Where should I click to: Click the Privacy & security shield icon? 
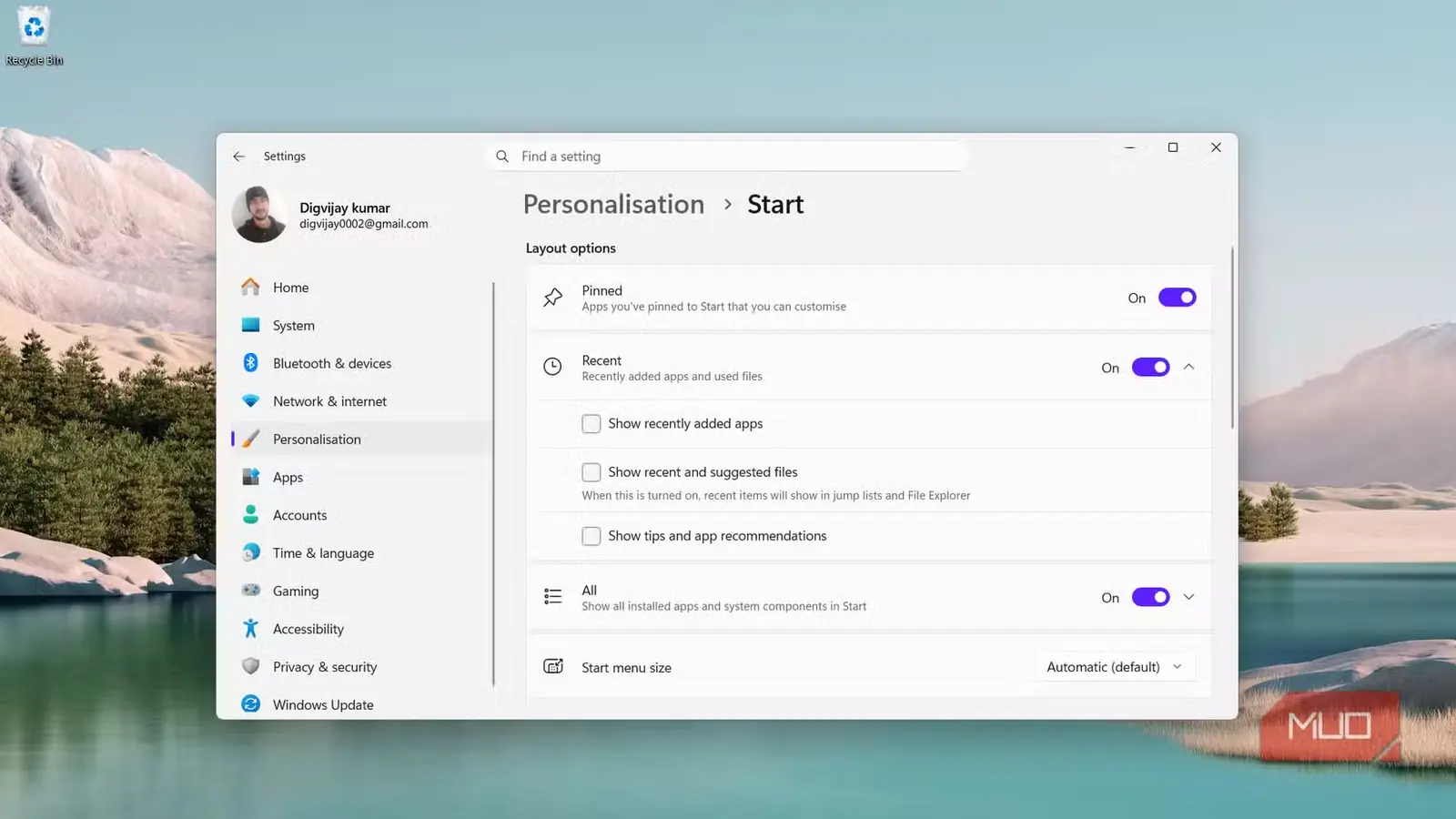250,666
